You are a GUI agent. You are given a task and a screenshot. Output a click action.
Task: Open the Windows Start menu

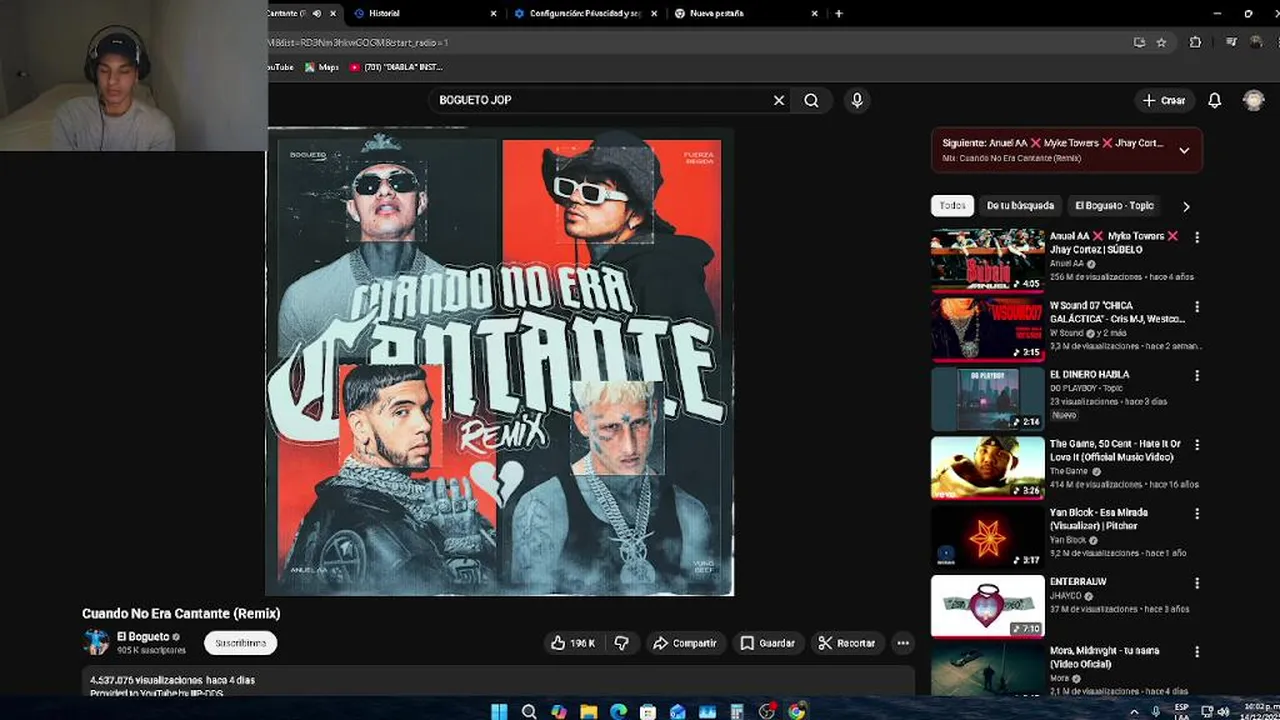pyautogui.click(x=499, y=711)
